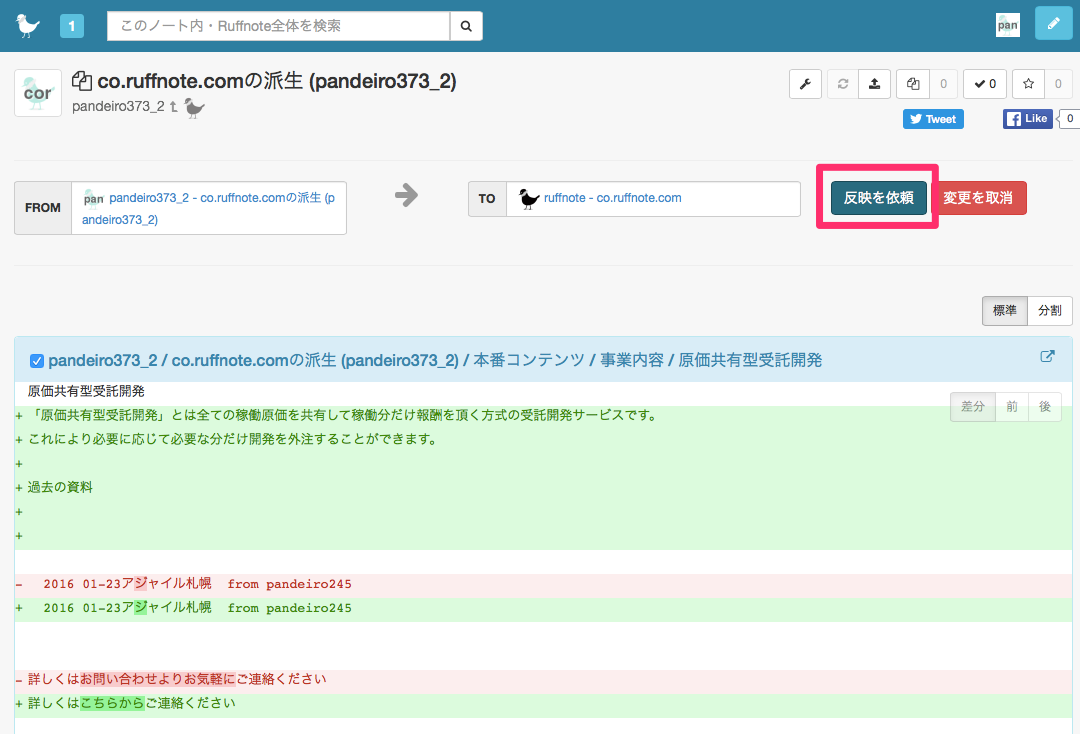Image resolution: width=1080 pixels, height=734 pixels.
Task: Select the 標準 diff layout
Action: point(1004,311)
